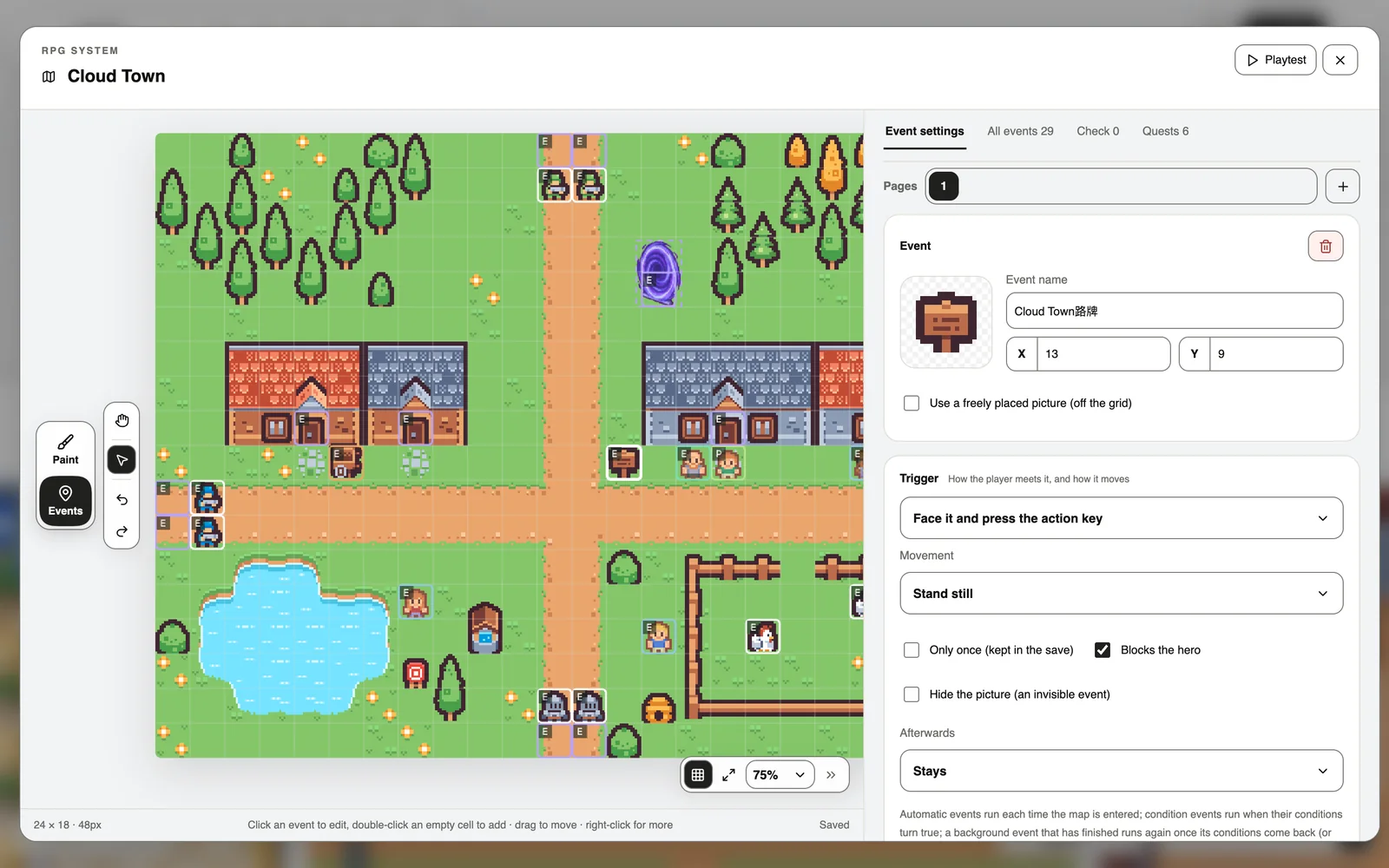
Task: Add a new event page
Action: point(1343,187)
